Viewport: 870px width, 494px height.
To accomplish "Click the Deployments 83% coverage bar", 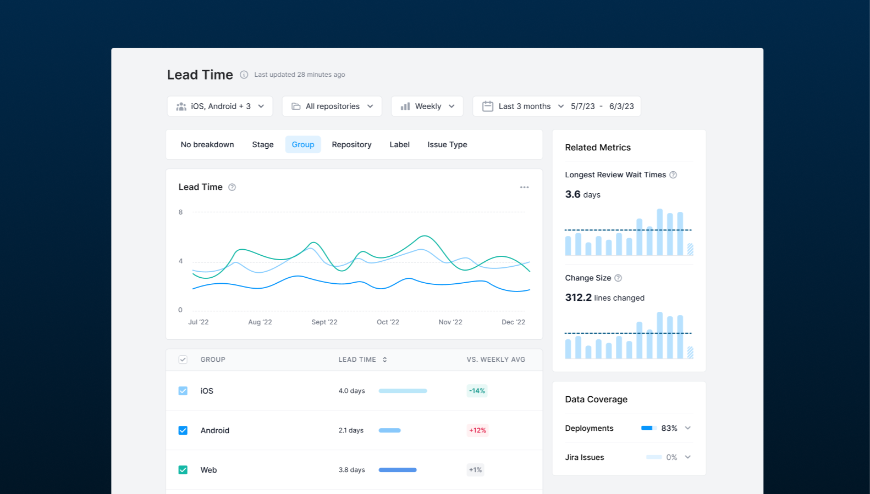I will pyautogui.click(x=647, y=428).
